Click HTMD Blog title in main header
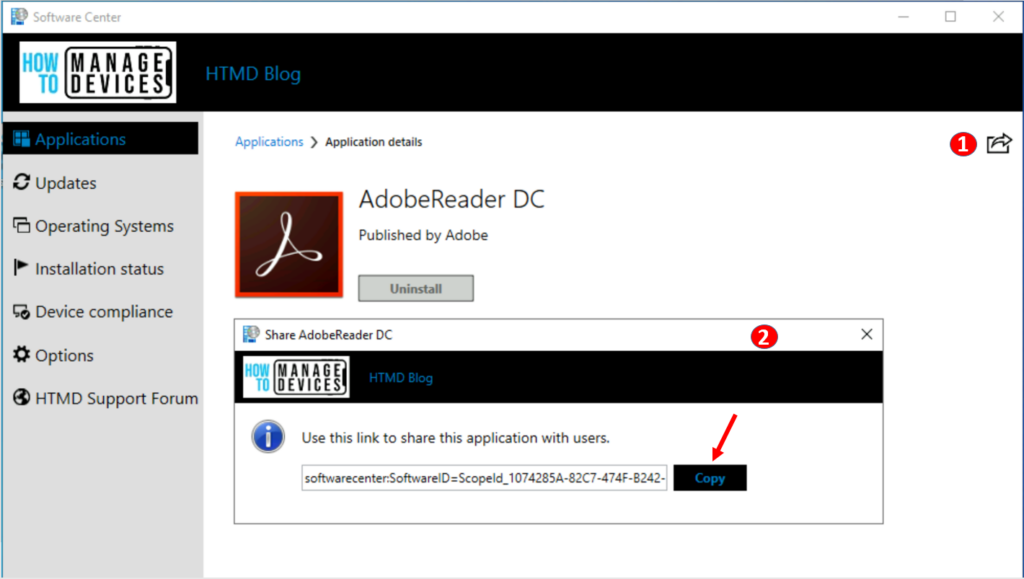The image size is (1024, 579). click(253, 74)
